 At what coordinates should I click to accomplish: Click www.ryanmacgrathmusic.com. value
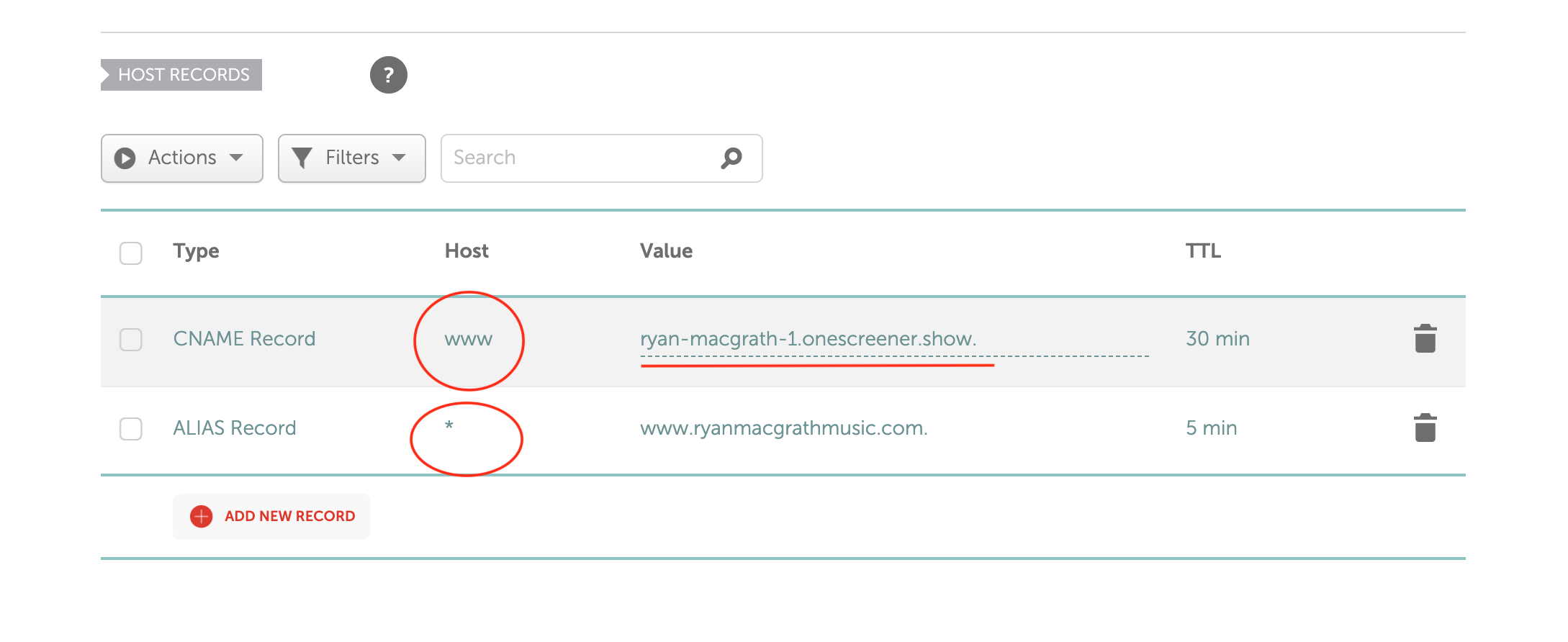point(784,428)
